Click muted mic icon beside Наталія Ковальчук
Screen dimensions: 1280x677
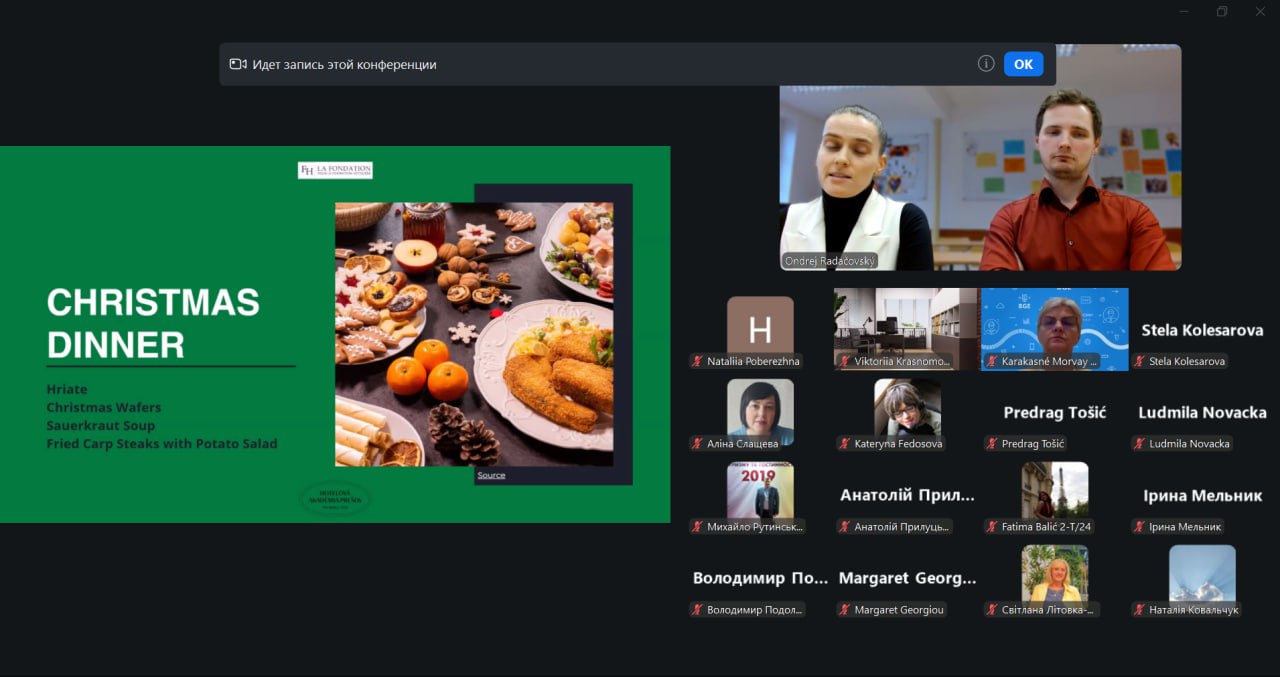(x=1139, y=609)
